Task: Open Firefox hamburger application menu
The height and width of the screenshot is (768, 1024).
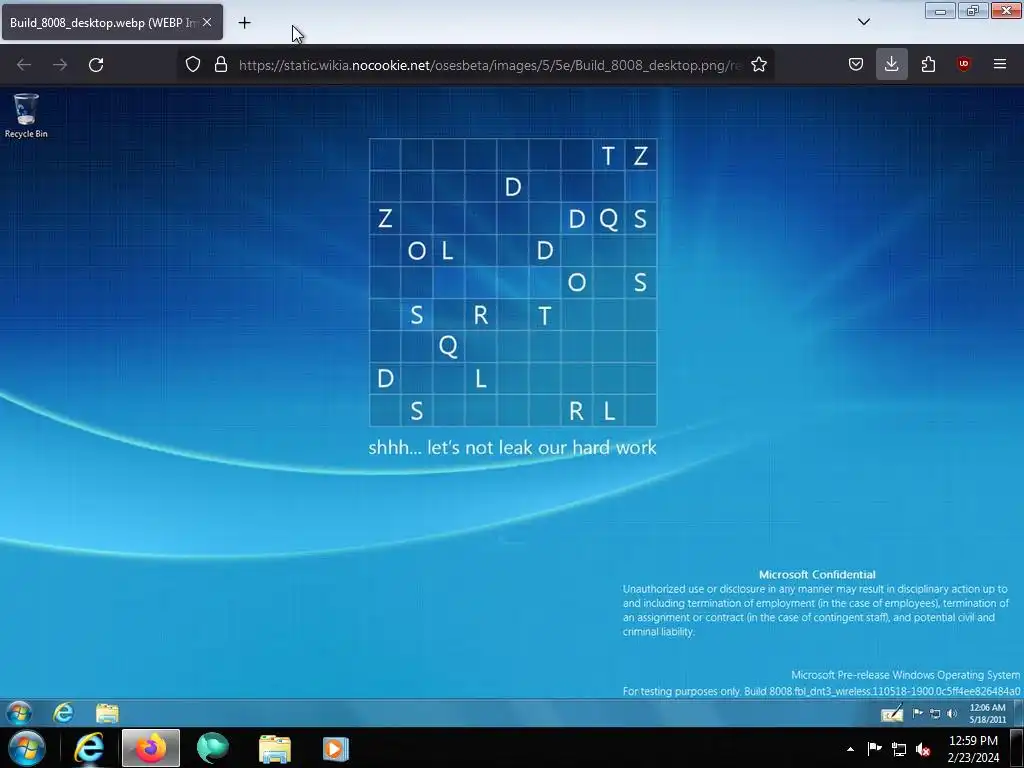Action: click(x=1000, y=64)
